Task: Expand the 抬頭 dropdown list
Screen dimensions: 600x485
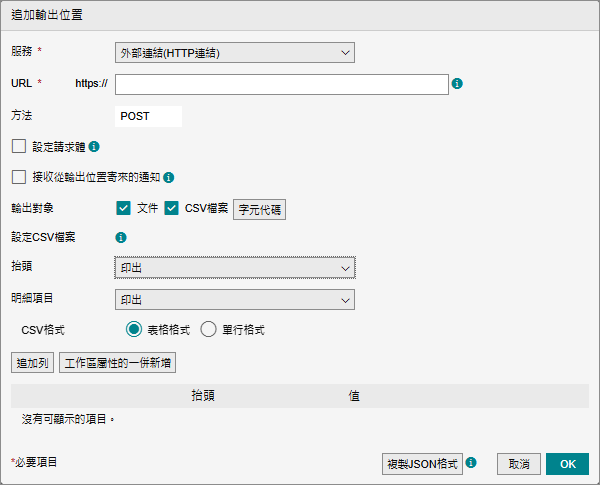Action: click(x=235, y=268)
